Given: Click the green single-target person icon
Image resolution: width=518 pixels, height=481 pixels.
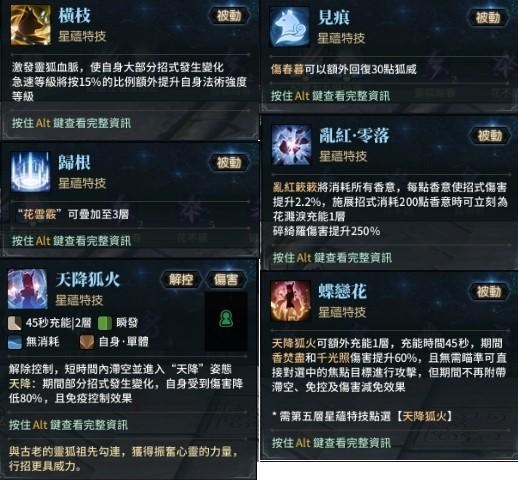Looking at the screenshot, I should [226, 319].
